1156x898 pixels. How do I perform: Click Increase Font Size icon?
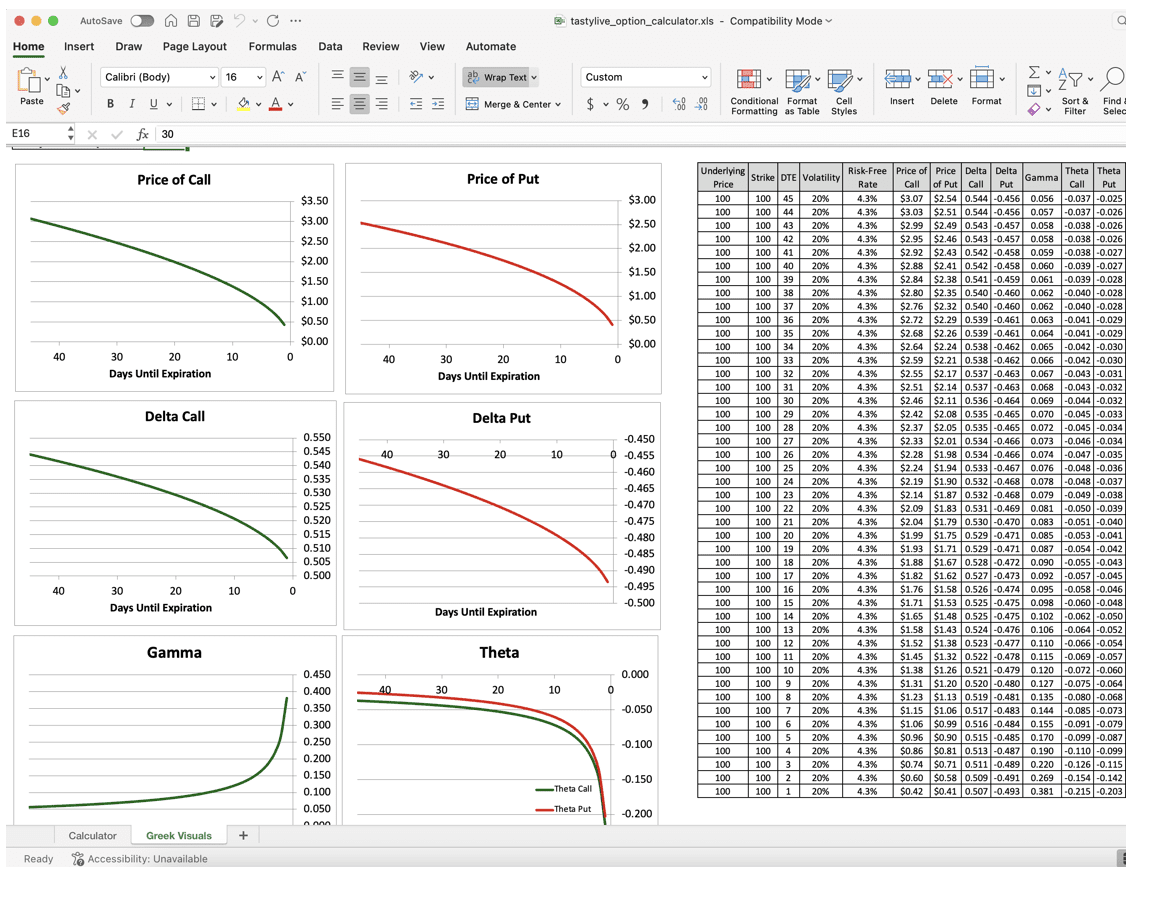tap(278, 77)
